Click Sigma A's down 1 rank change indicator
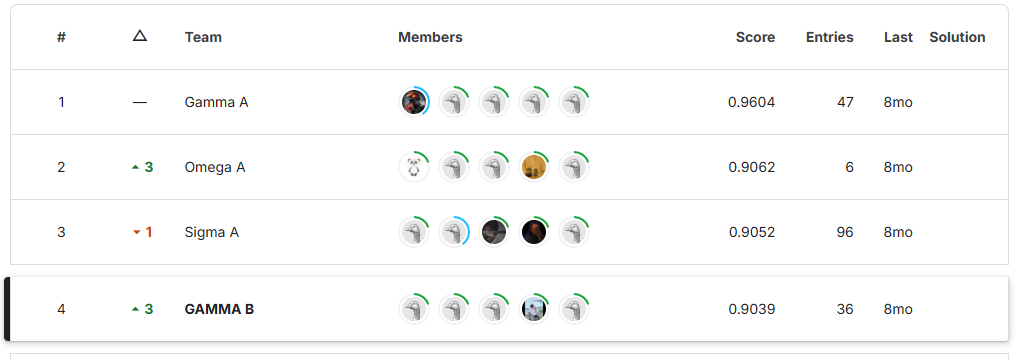1018x360 pixels. (x=142, y=232)
